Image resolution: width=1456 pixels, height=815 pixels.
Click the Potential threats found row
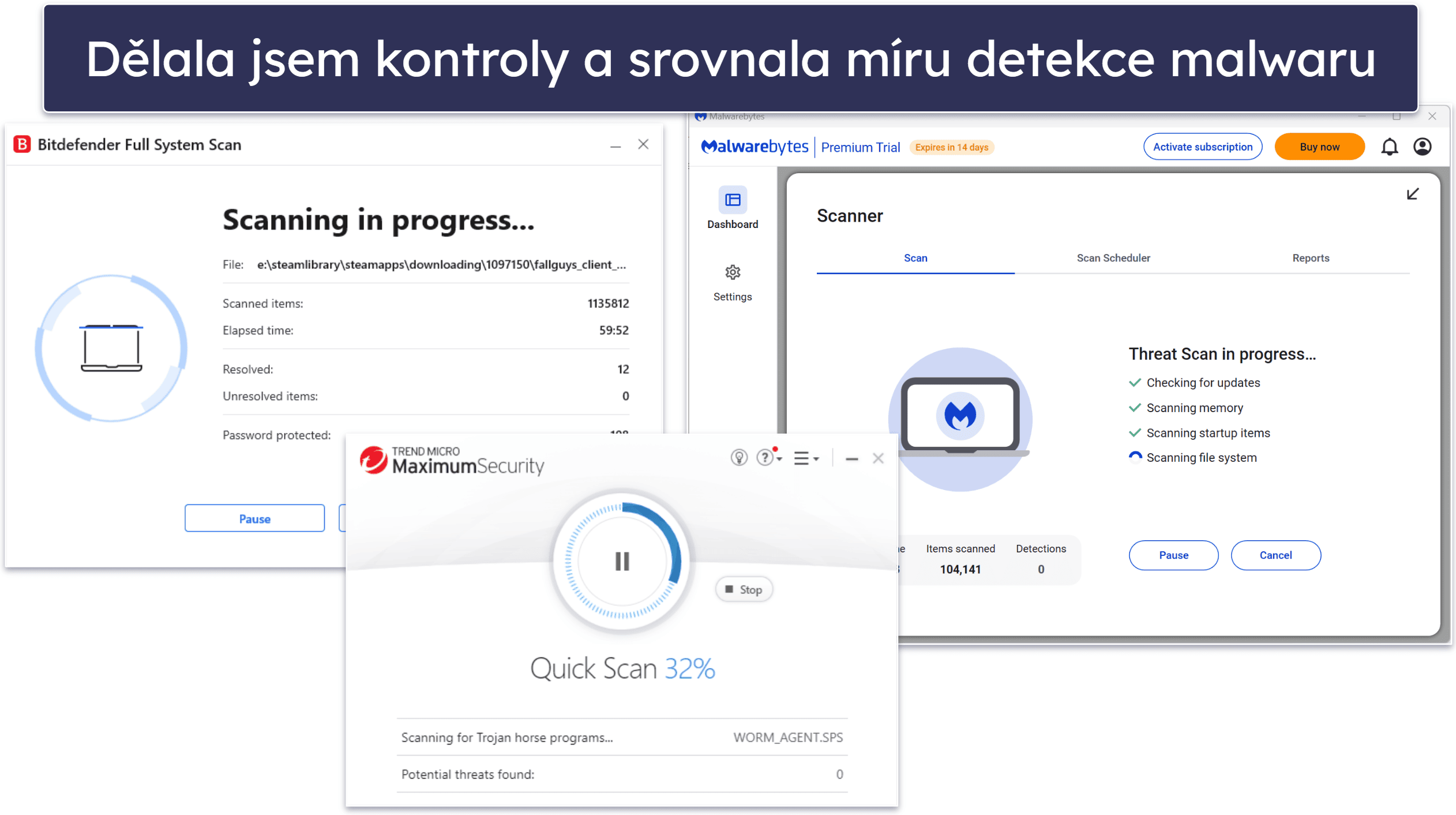622,775
